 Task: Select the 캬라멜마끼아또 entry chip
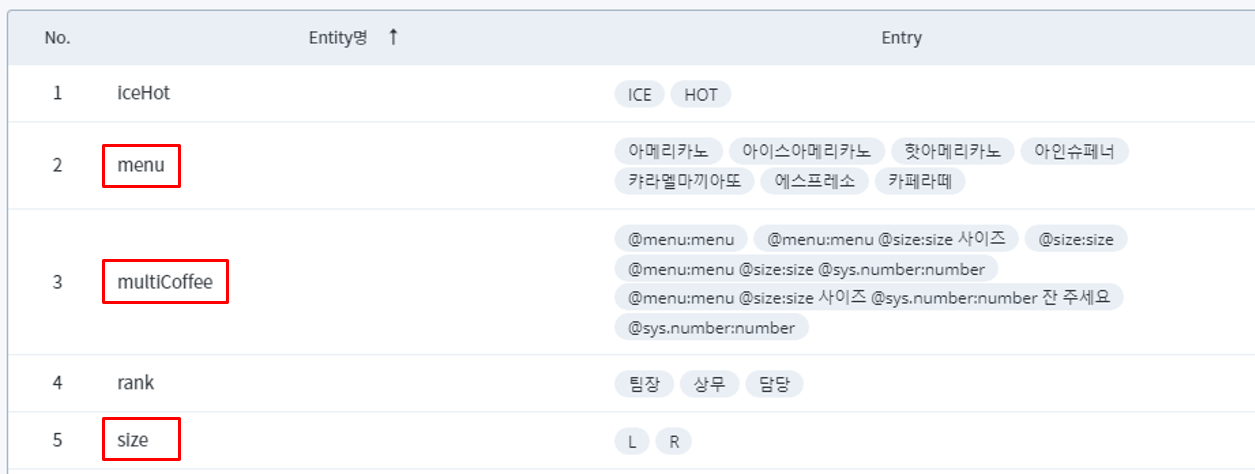(x=684, y=182)
